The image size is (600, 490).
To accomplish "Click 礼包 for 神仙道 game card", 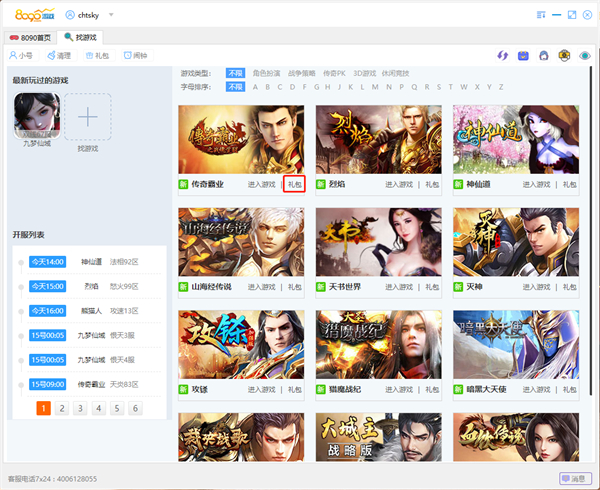I will pos(569,184).
